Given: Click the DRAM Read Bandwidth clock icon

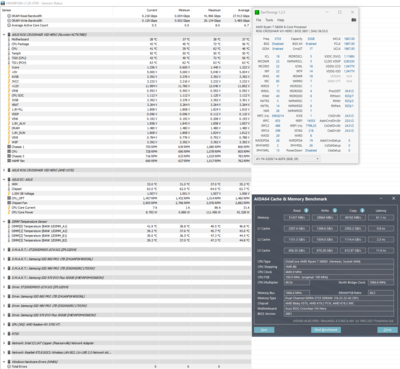Looking at the screenshot, I should (x=9, y=16).
